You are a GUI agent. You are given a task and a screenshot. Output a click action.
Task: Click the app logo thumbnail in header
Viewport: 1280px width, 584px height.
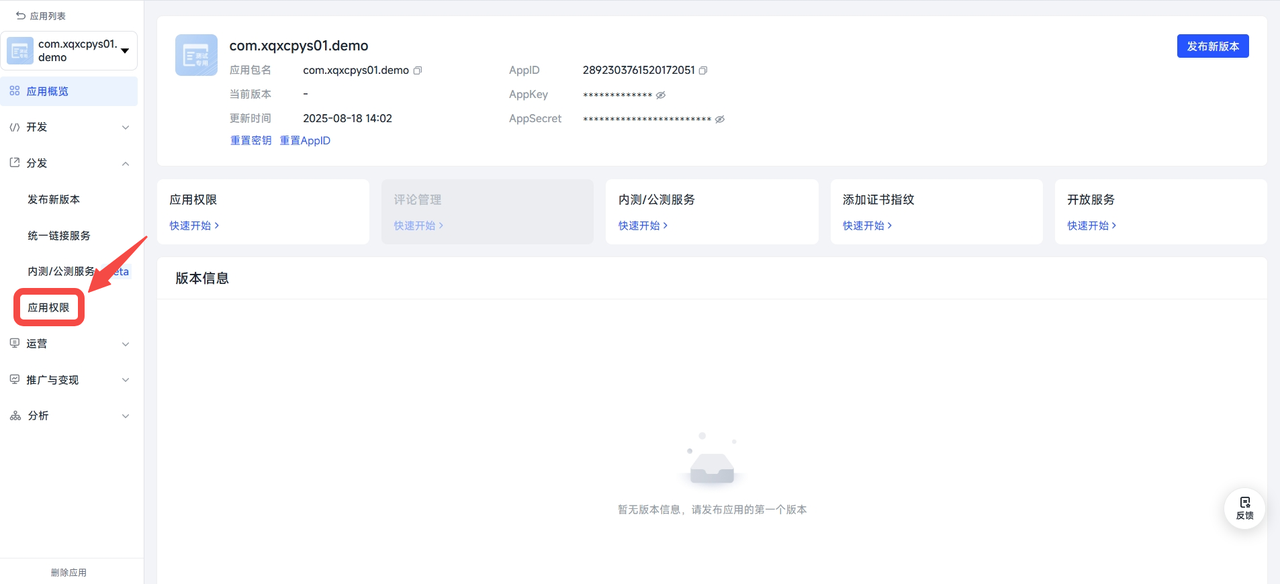(x=196, y=55)
